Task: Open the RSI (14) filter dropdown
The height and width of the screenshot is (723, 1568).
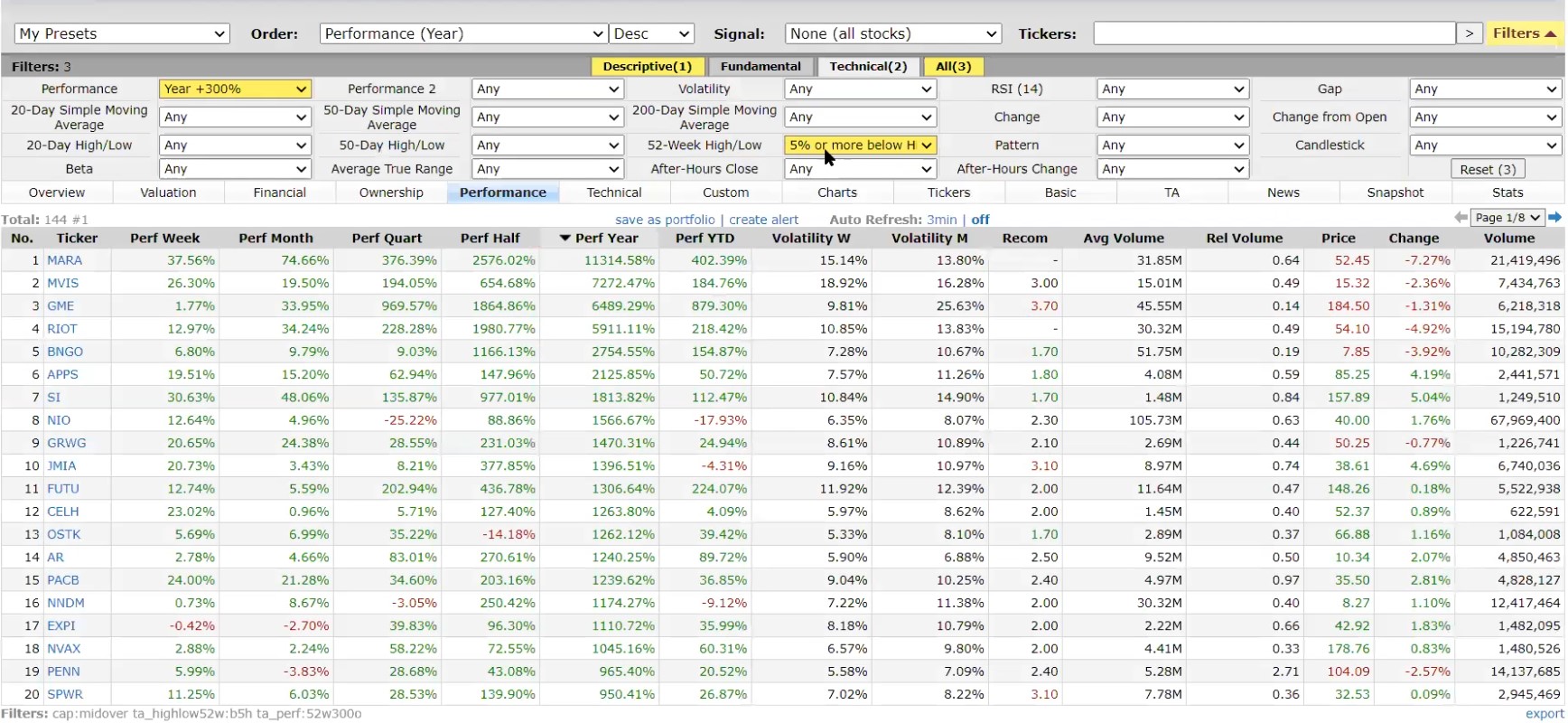Action: click(x=1172, y=89)
